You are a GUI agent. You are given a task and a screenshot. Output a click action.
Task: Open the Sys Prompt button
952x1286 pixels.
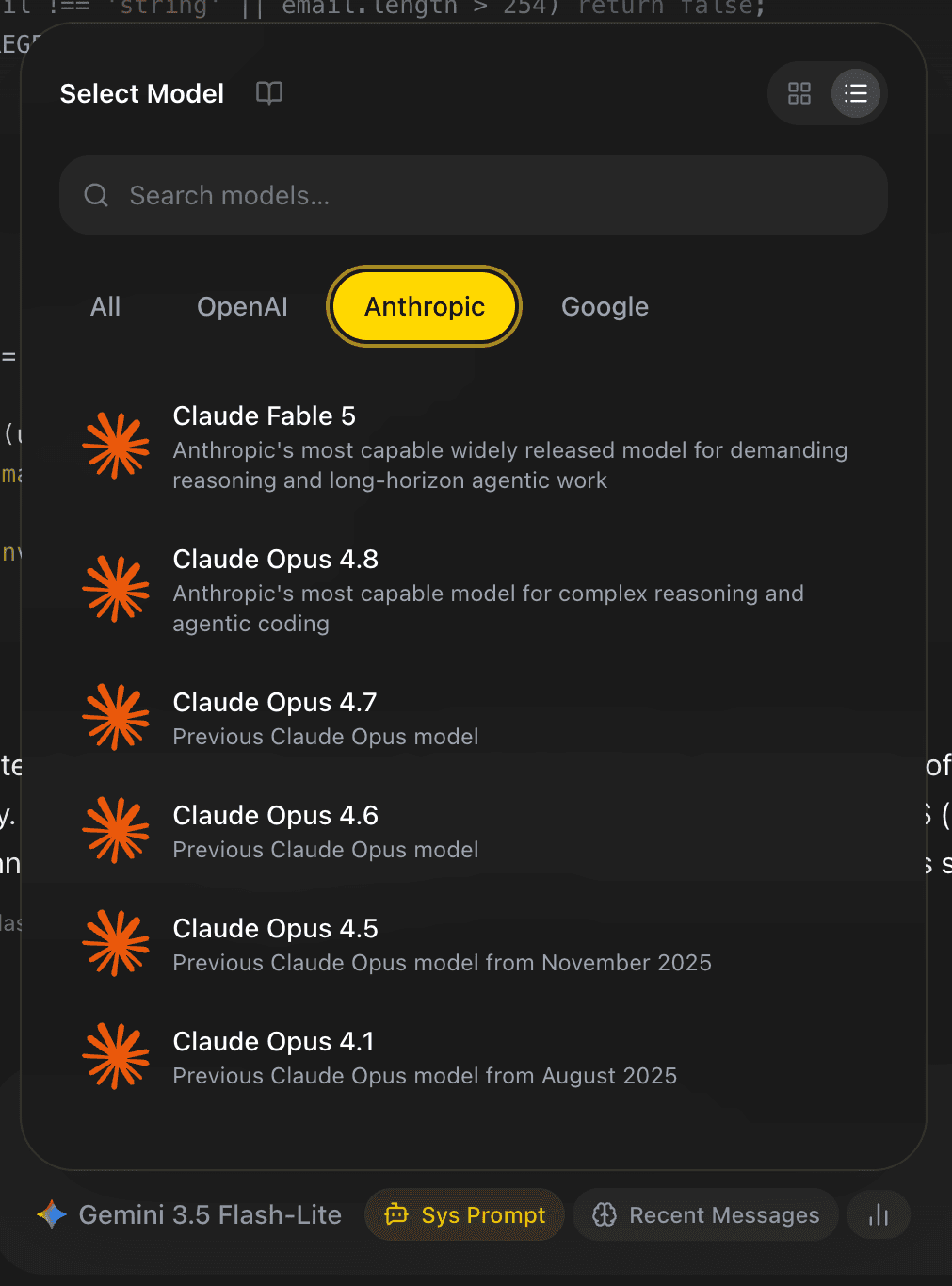465,1215
